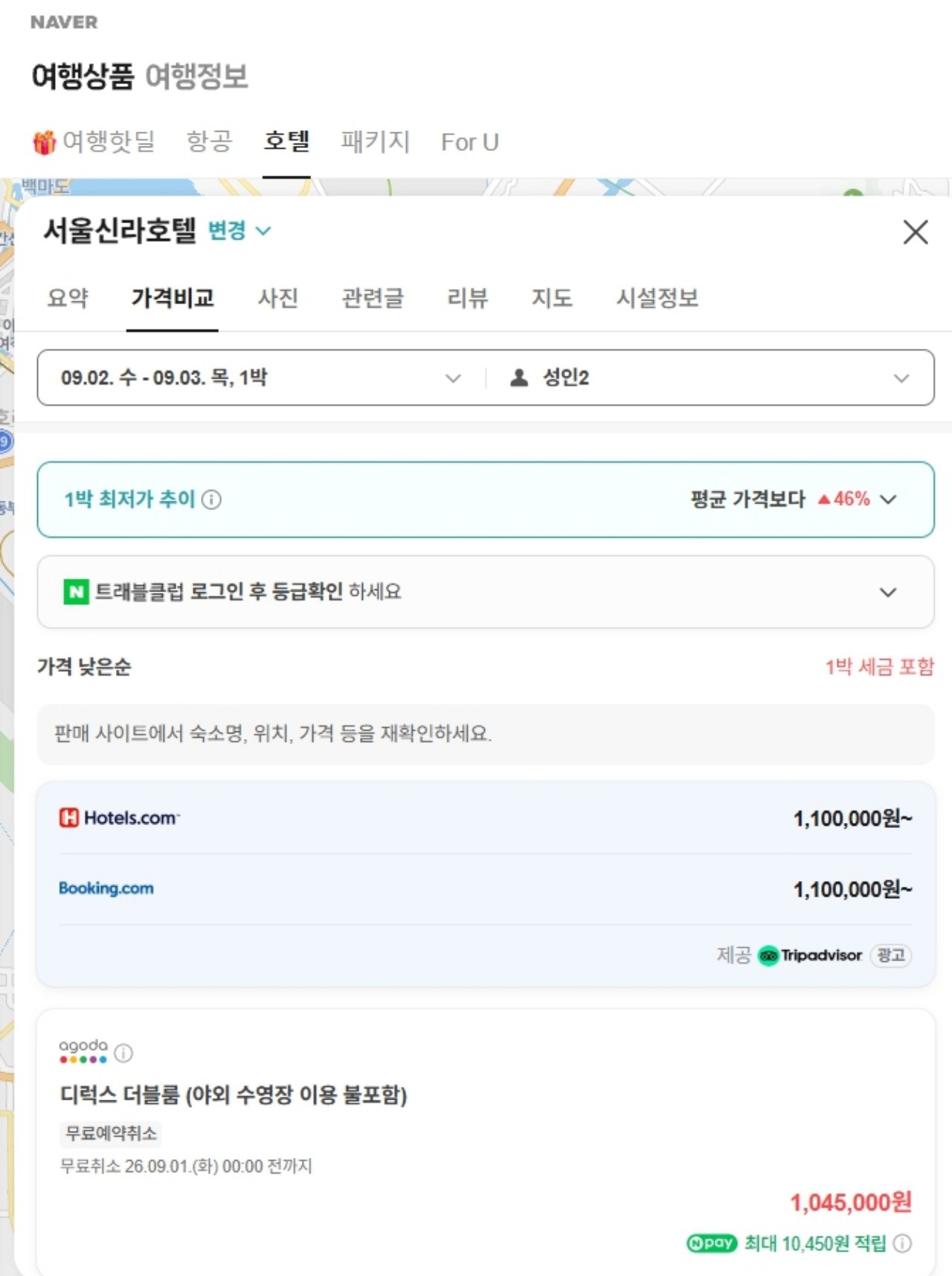The width and height of the screenshot is (952, 1276).
Task: Open the 시설정보 hotel tab
Action: [x=657, y=298]
